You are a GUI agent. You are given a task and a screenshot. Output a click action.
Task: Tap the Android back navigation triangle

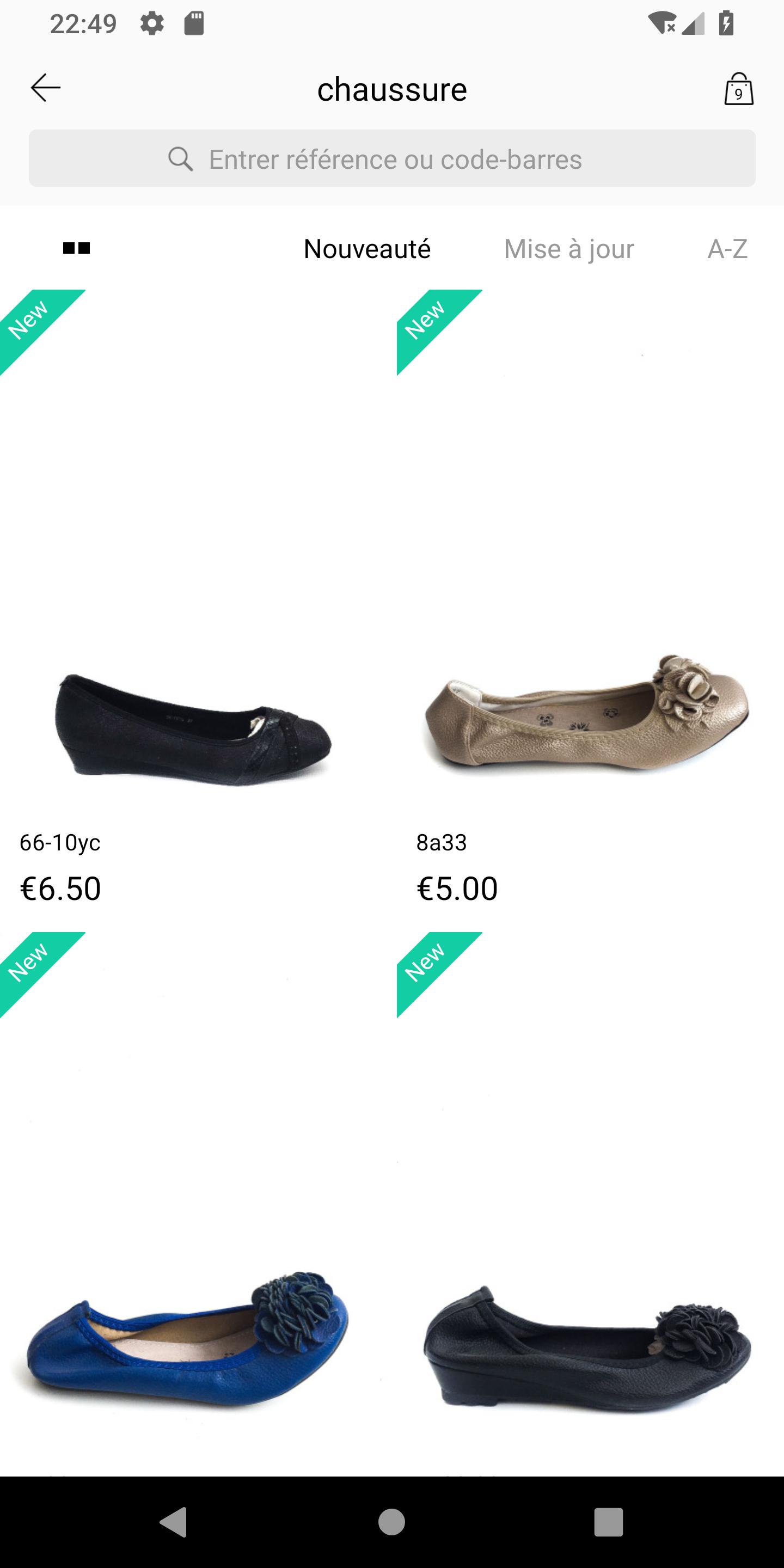(x=174, y=1522)
